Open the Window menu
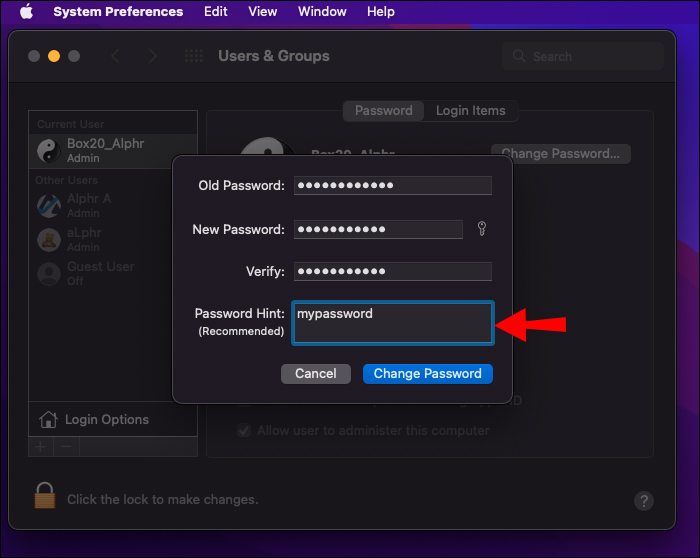700x558 pixels. (322, 12)
